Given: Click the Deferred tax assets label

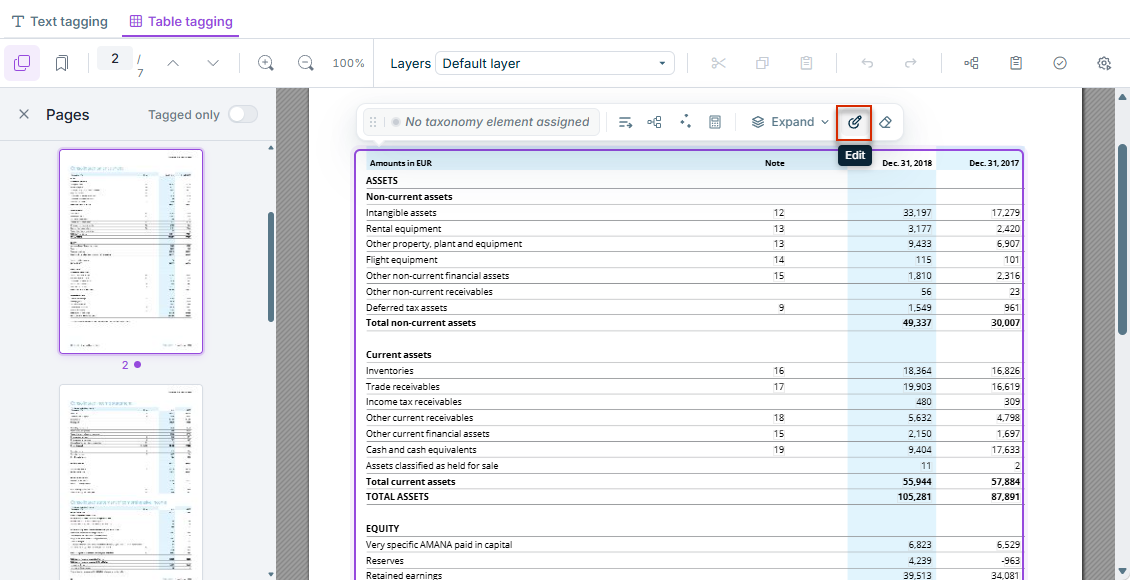Looking at the screenshot, I should (406, 307).
